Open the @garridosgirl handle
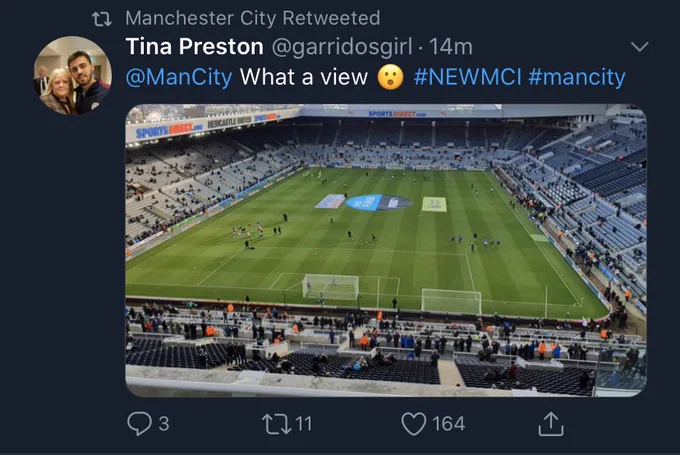This screenshot has height=455, width=680. (x=342, y=47)
